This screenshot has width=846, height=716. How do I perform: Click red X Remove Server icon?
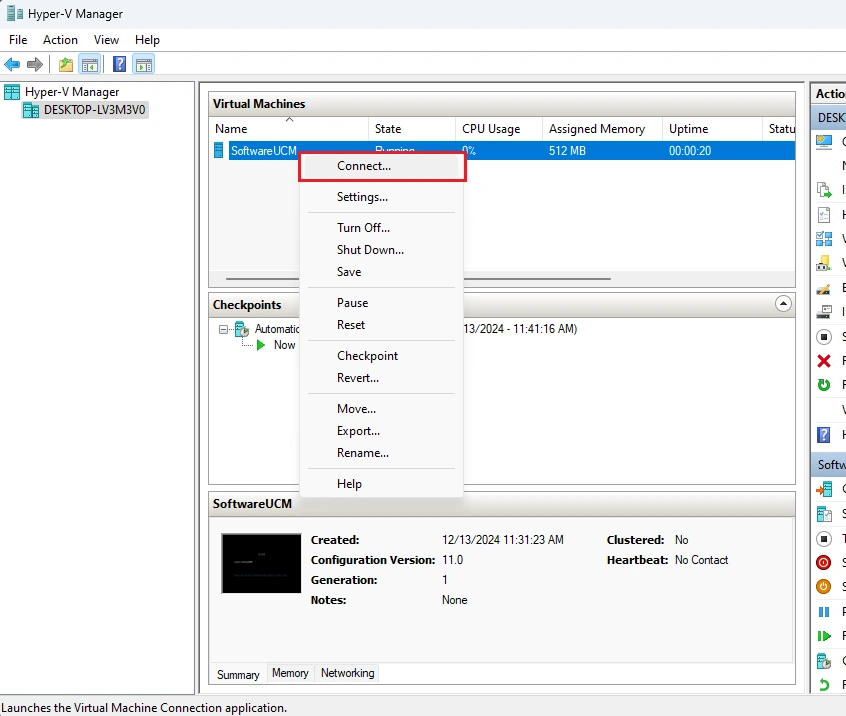pyautogui.click(x=823, y=361)
